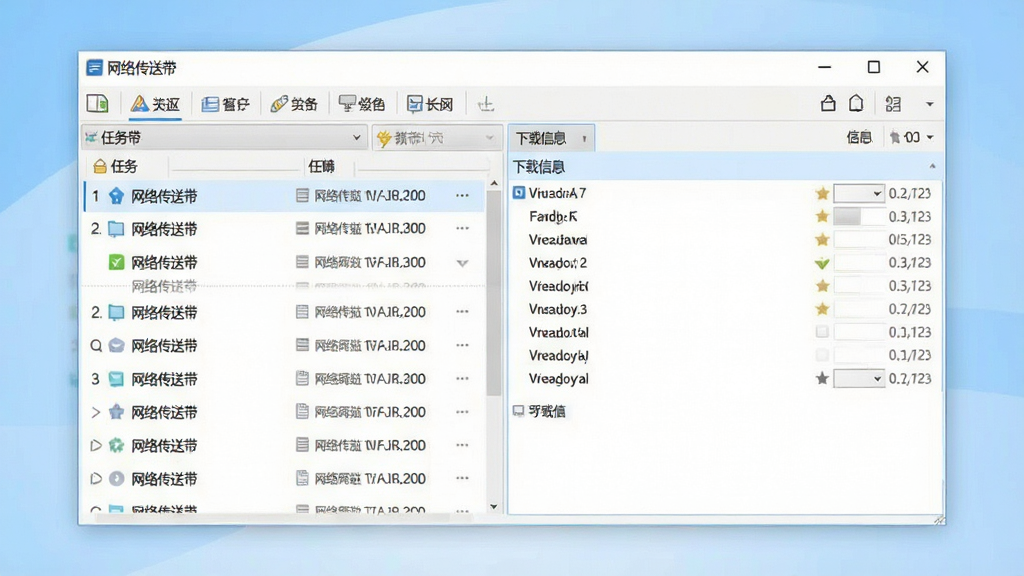Expand the row with the > chevron
Image resolution: width=1024 pixels, height=576 pixels.
pos(95,412)
